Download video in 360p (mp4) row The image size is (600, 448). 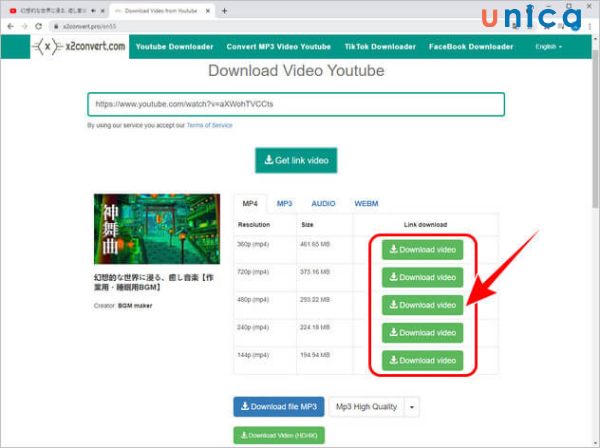coord(422,250)
